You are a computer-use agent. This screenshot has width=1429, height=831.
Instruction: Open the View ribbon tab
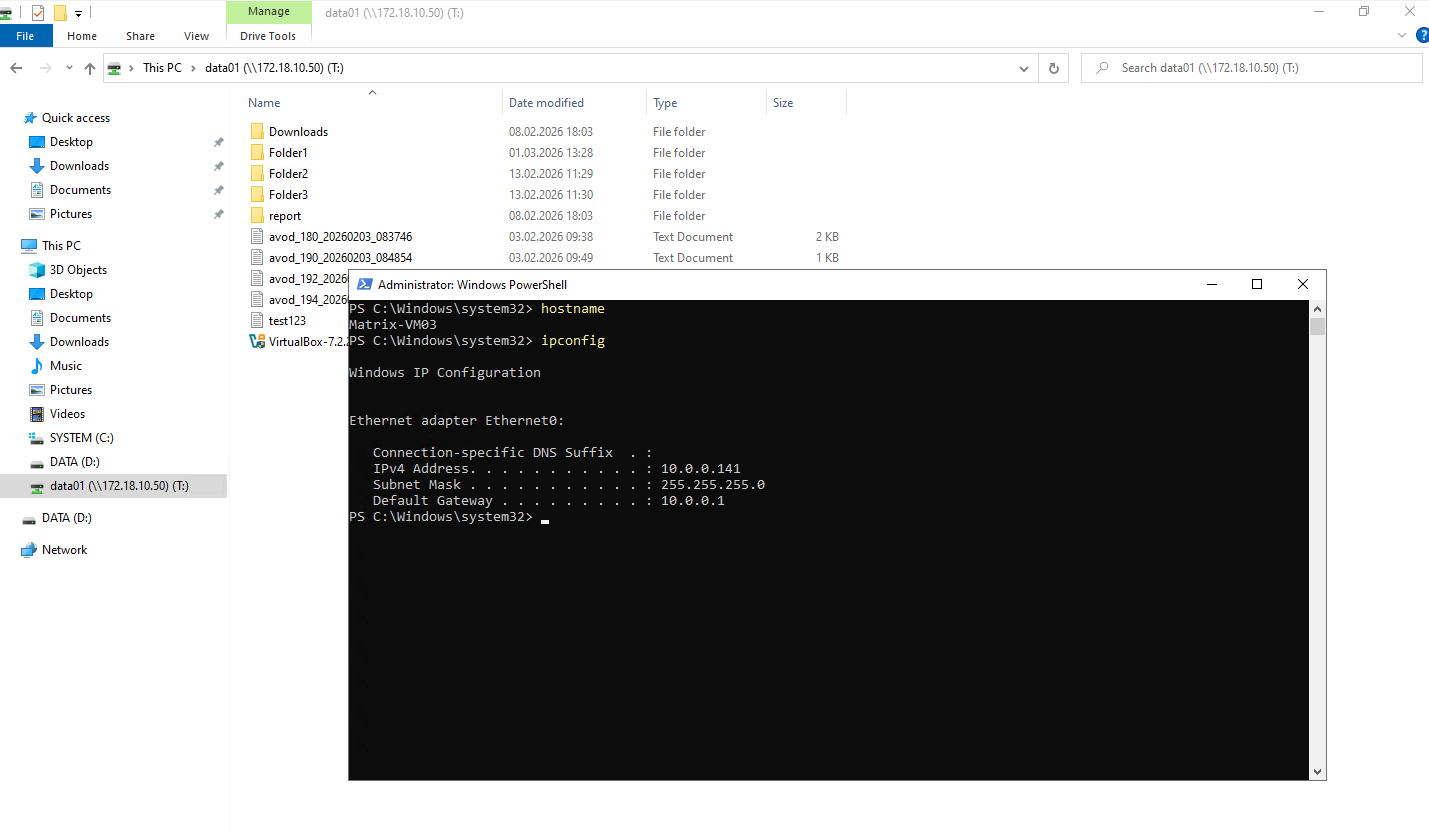pyautogui.click(x=196, y=36)
